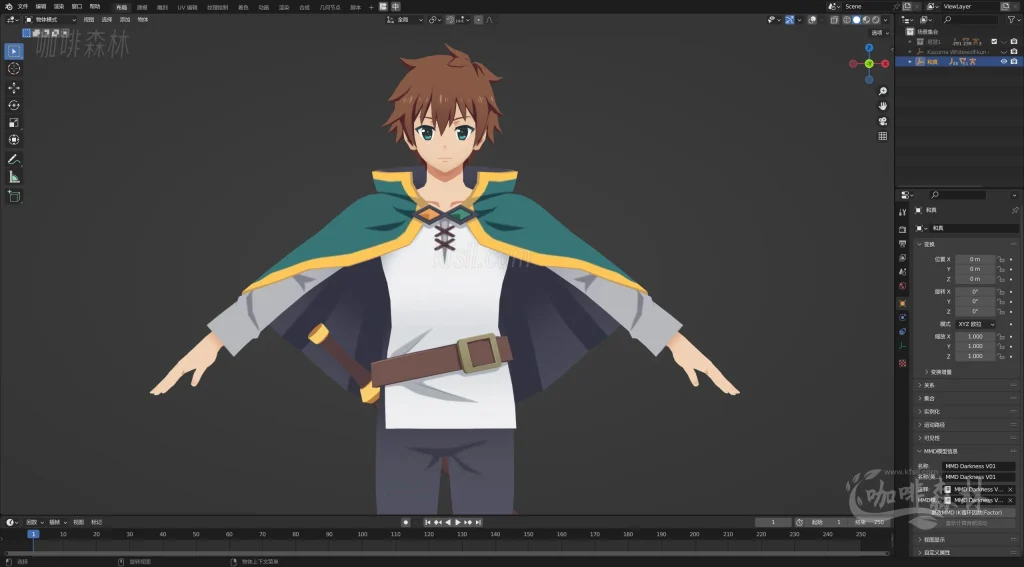Click the green Y axis on gizmo

[869, 64]
